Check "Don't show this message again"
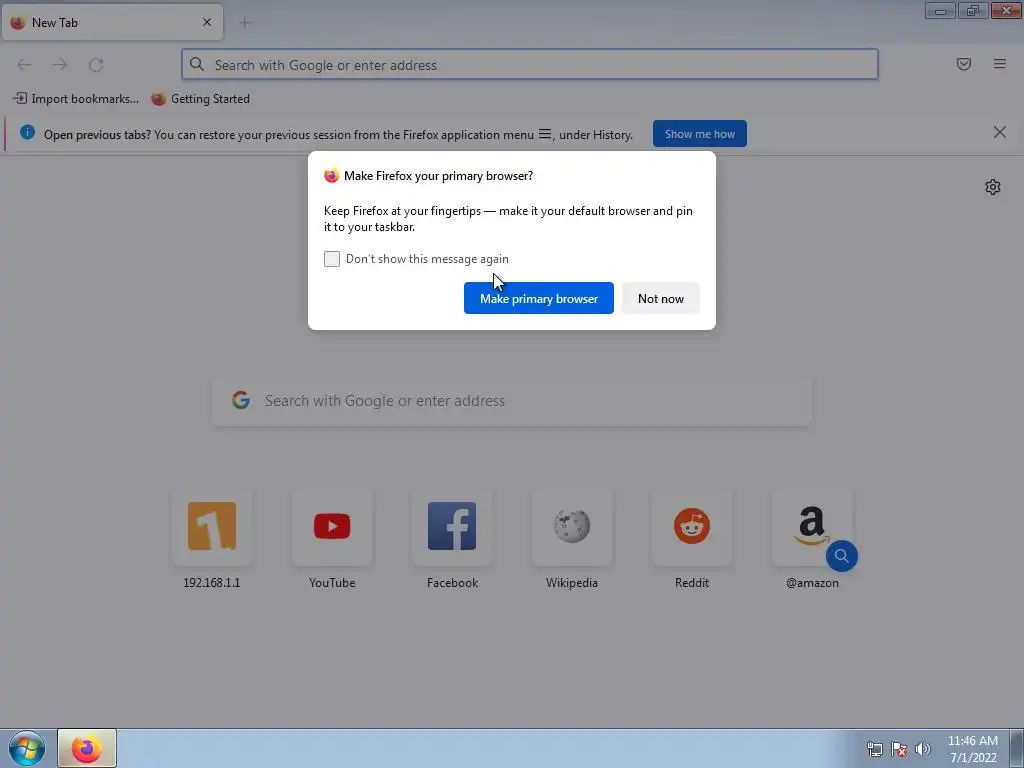Image resolution: width=1024 pixels, height=768 pixels. pos(332,259)
